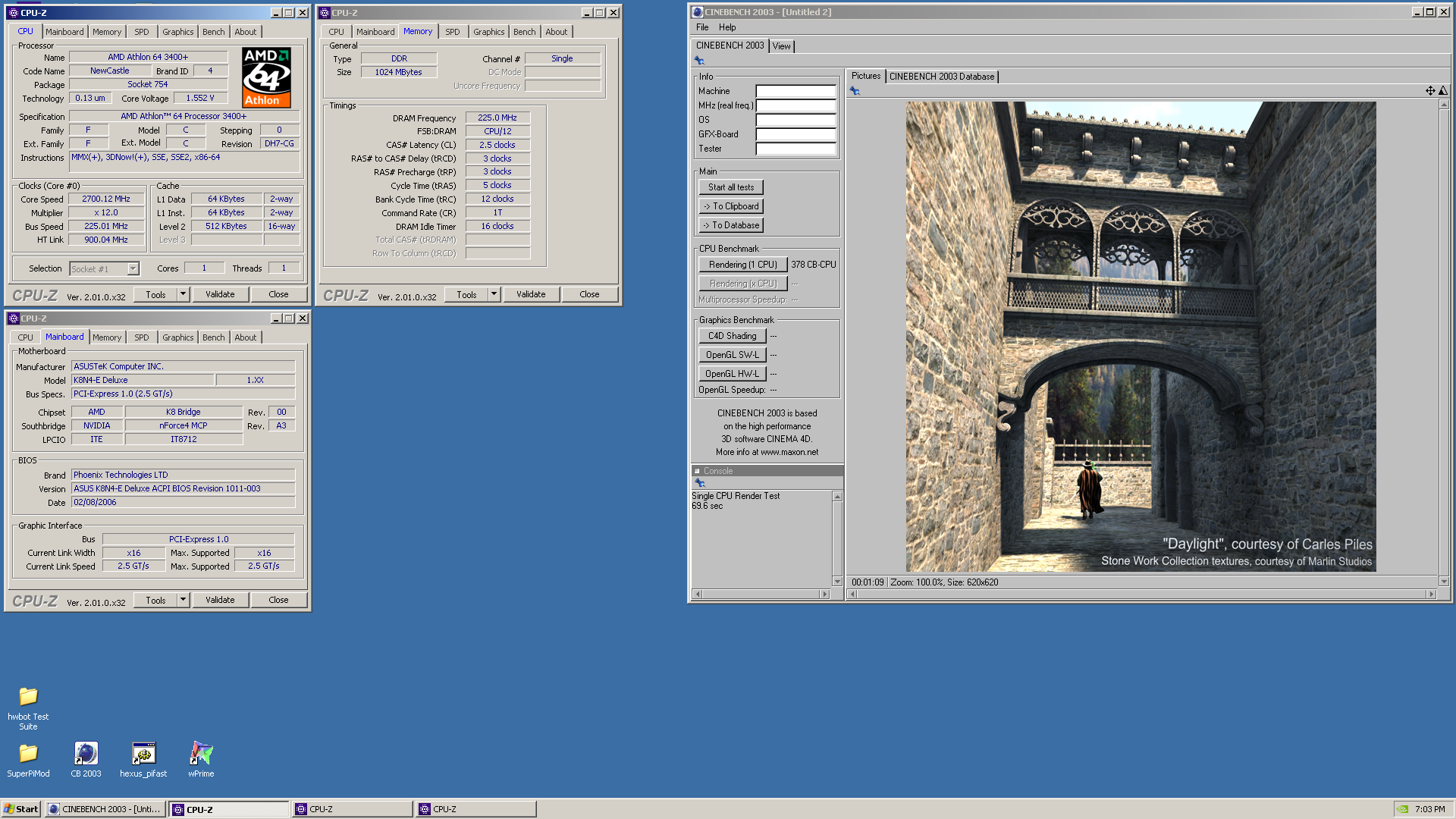Screen dimensions: 1456x819
Task: Click the 2700.12 MHz core speed value
Action: click(x=106, y=199)
